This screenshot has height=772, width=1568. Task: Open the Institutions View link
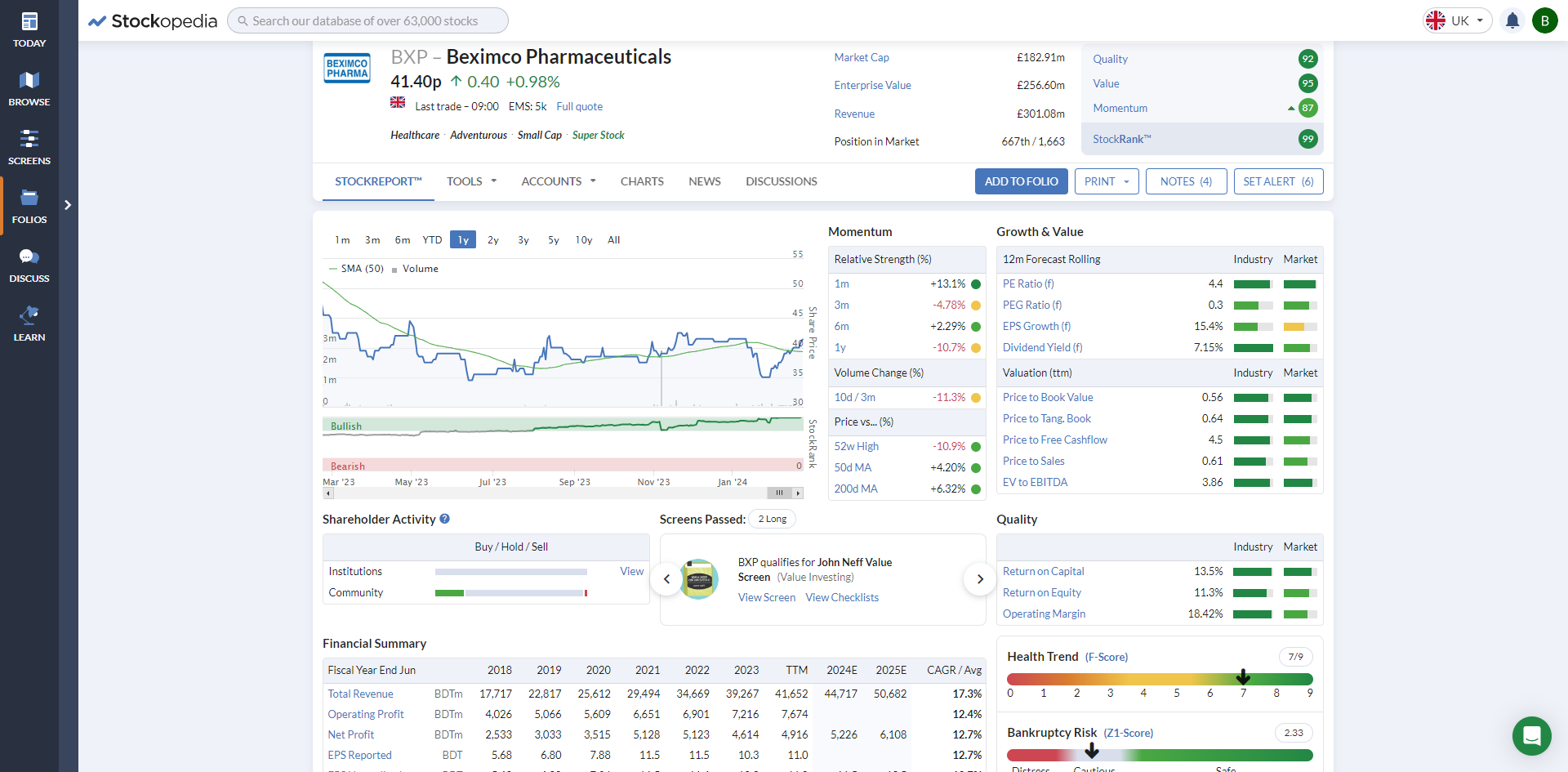coord(631,571)
